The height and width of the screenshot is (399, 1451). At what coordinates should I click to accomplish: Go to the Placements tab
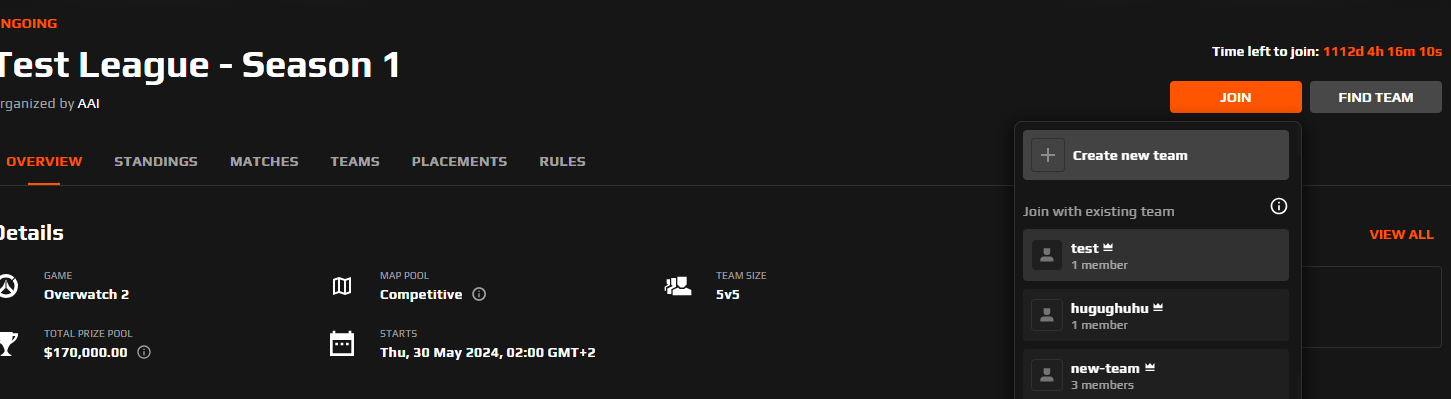pos(459,161)
